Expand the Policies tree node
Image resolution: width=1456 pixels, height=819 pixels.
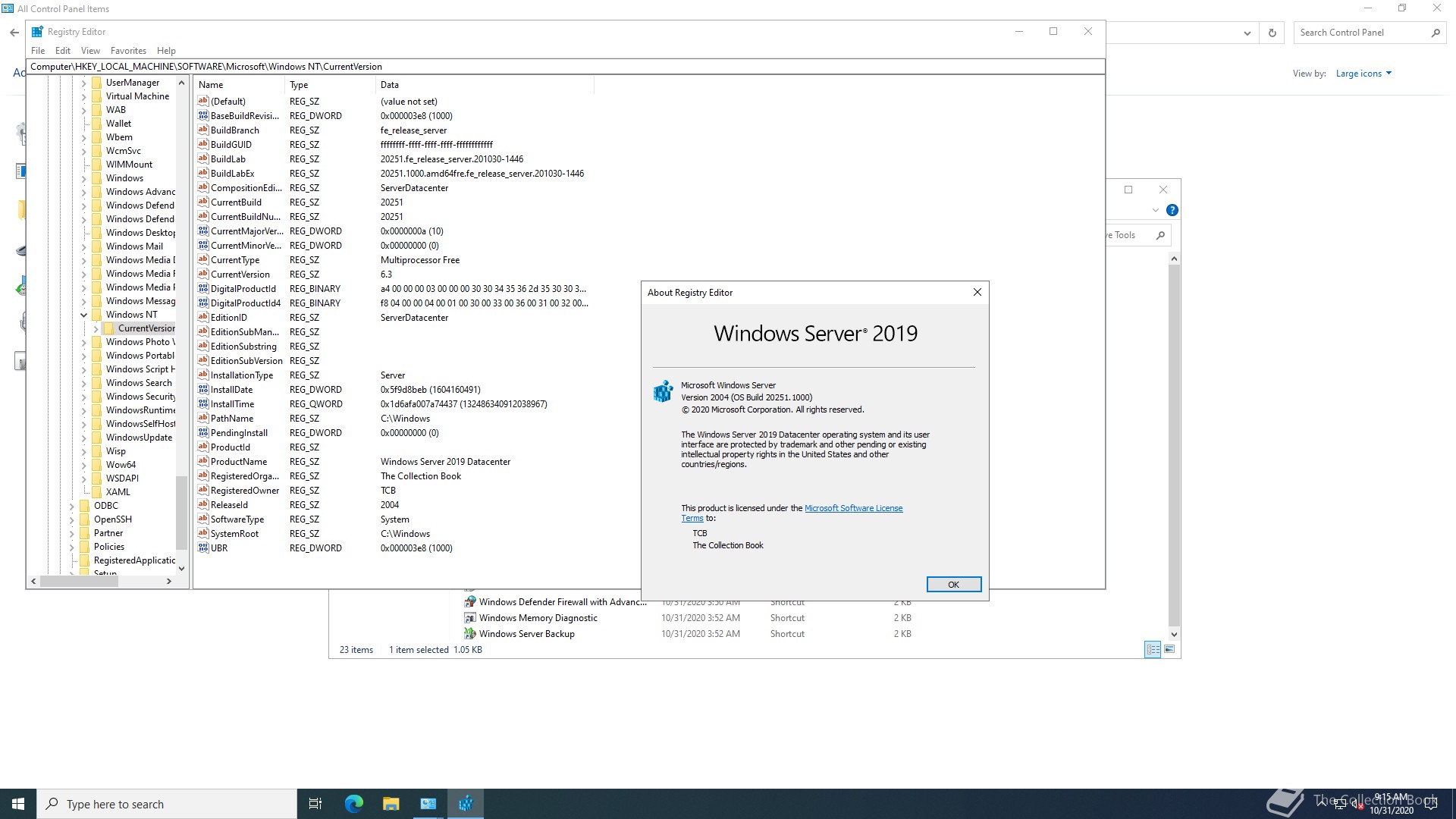click(x=71, y=547)
